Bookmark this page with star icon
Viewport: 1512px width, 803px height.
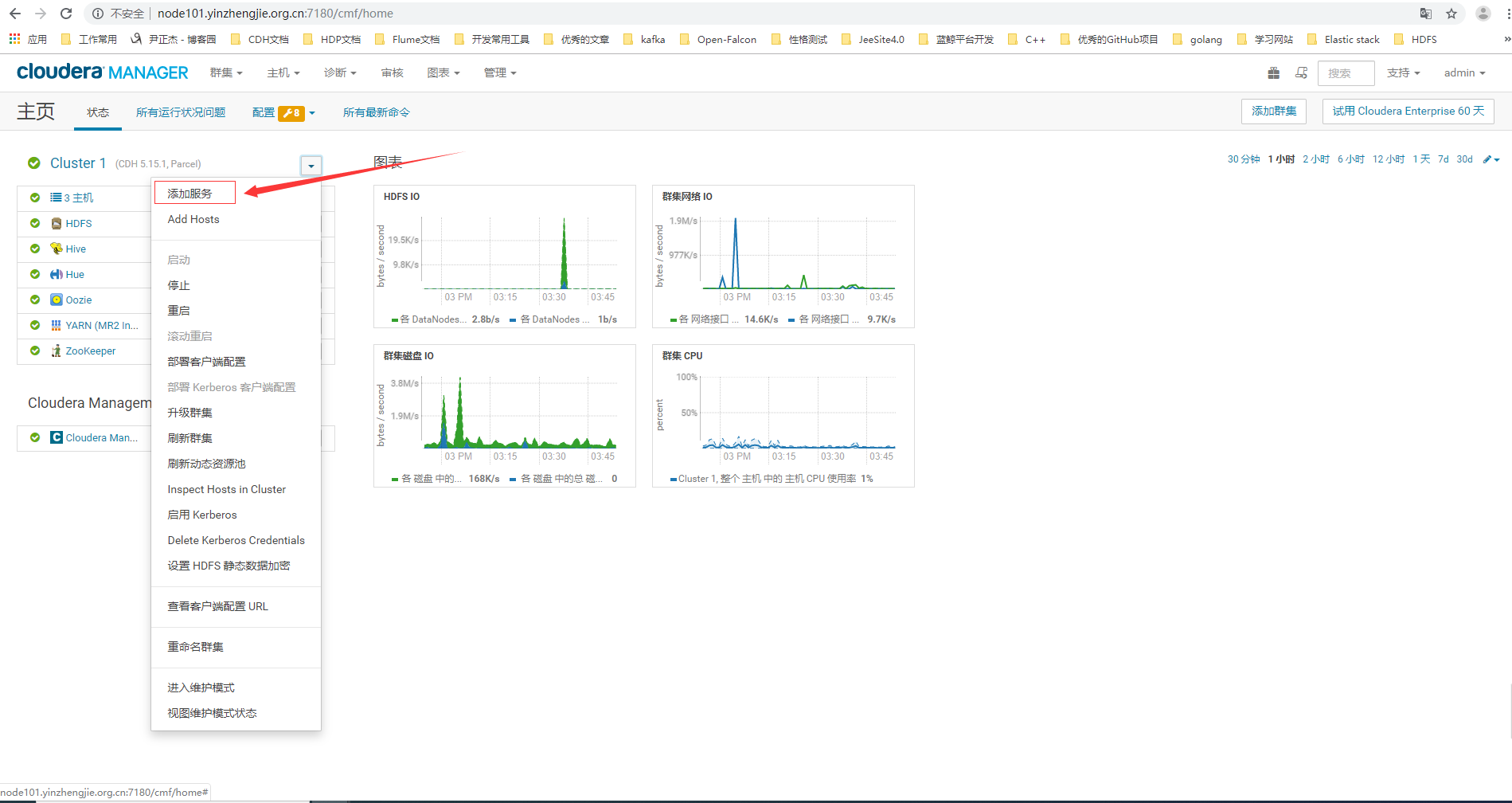click(1451, 14)
